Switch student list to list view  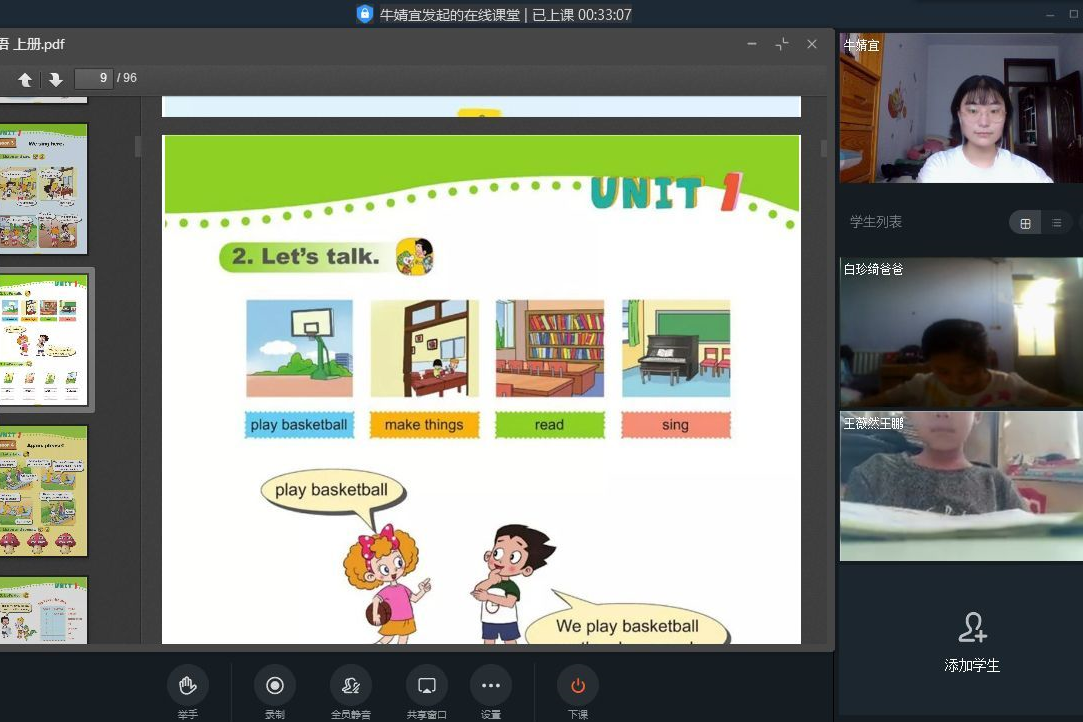click(1056, 223)
